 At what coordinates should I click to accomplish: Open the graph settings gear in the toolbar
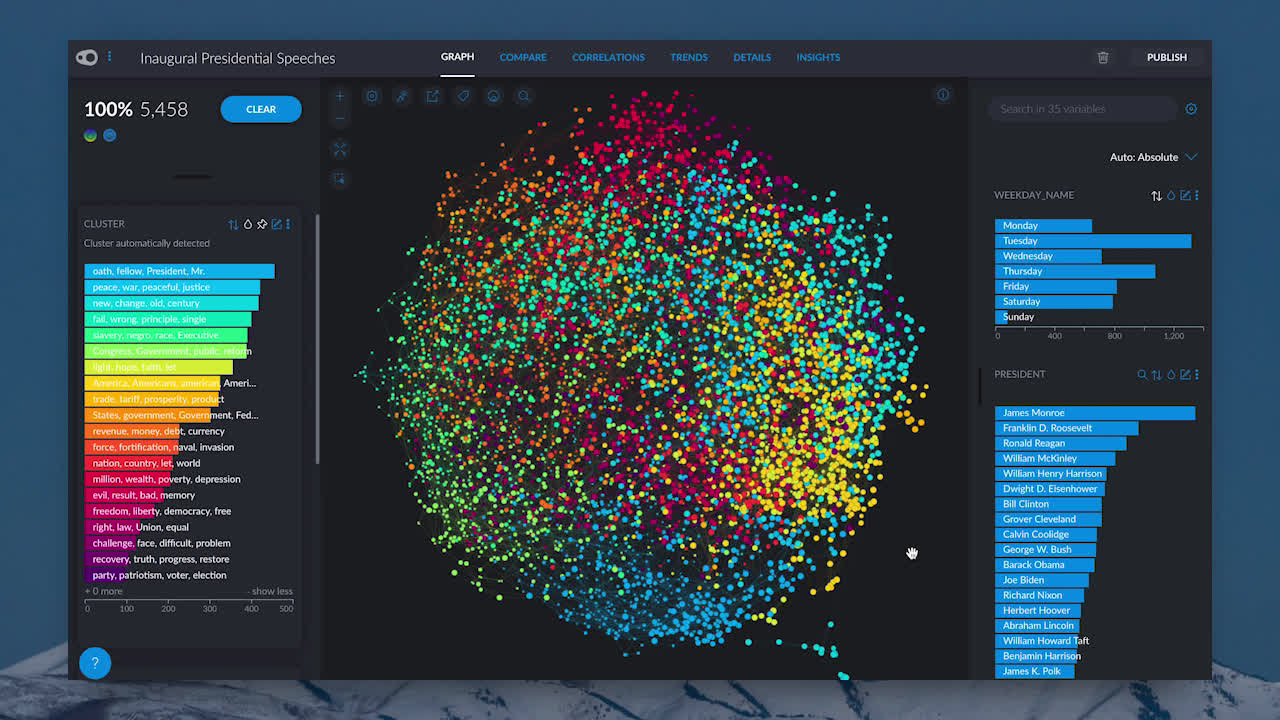click(372, 96)
